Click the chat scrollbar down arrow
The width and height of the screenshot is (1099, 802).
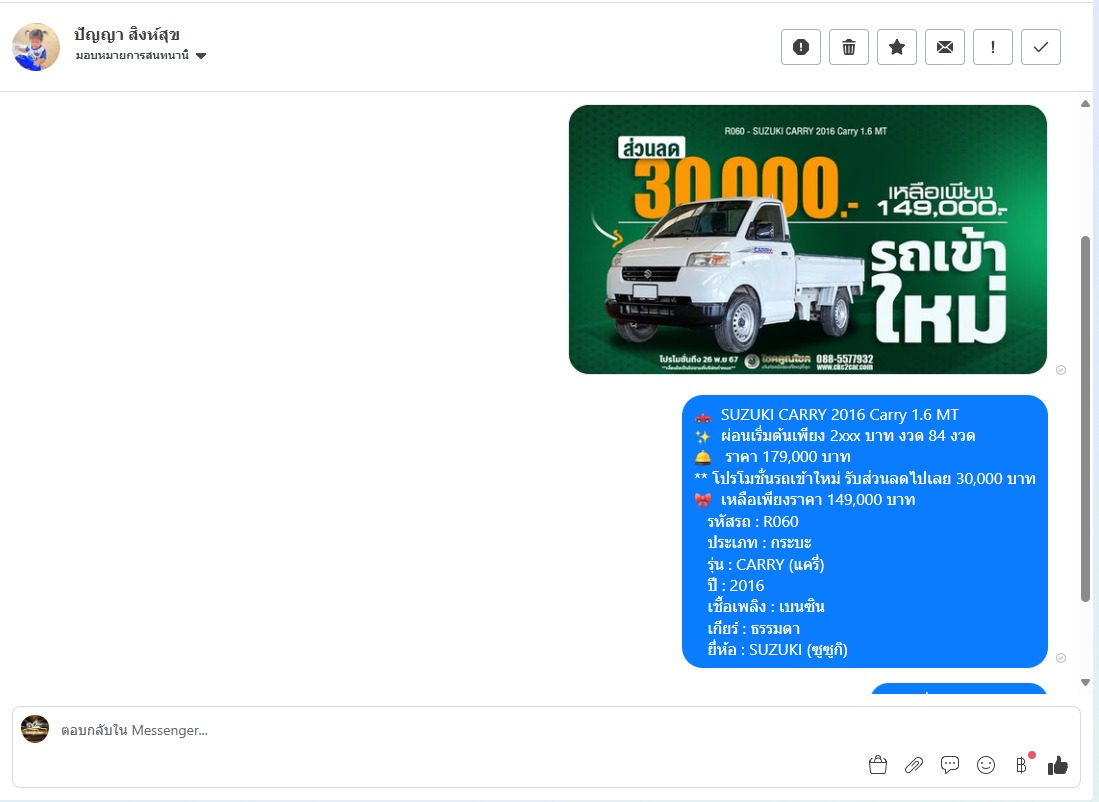[x=1085, y=682]
